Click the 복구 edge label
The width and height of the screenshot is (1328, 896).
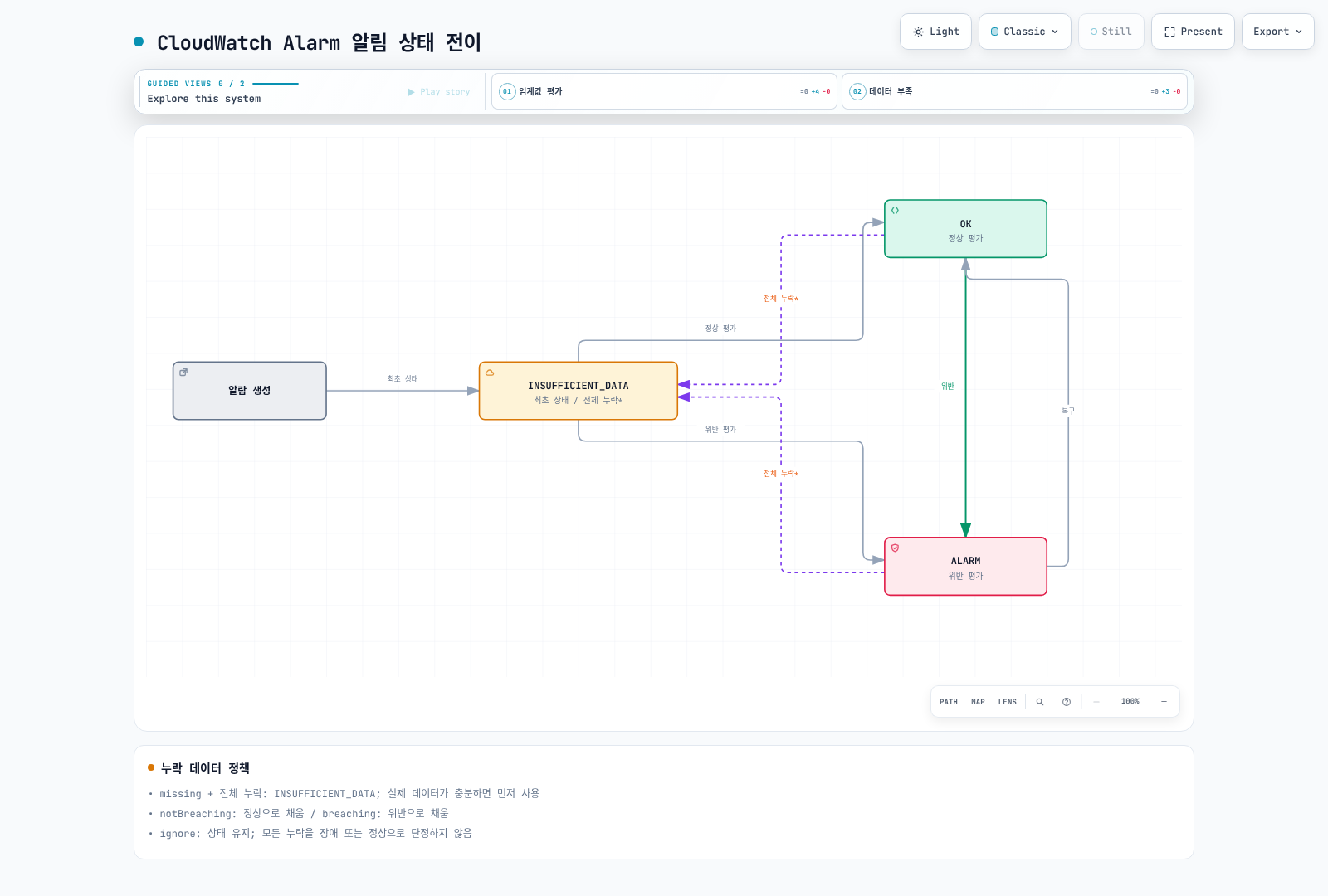[1068, 411]
